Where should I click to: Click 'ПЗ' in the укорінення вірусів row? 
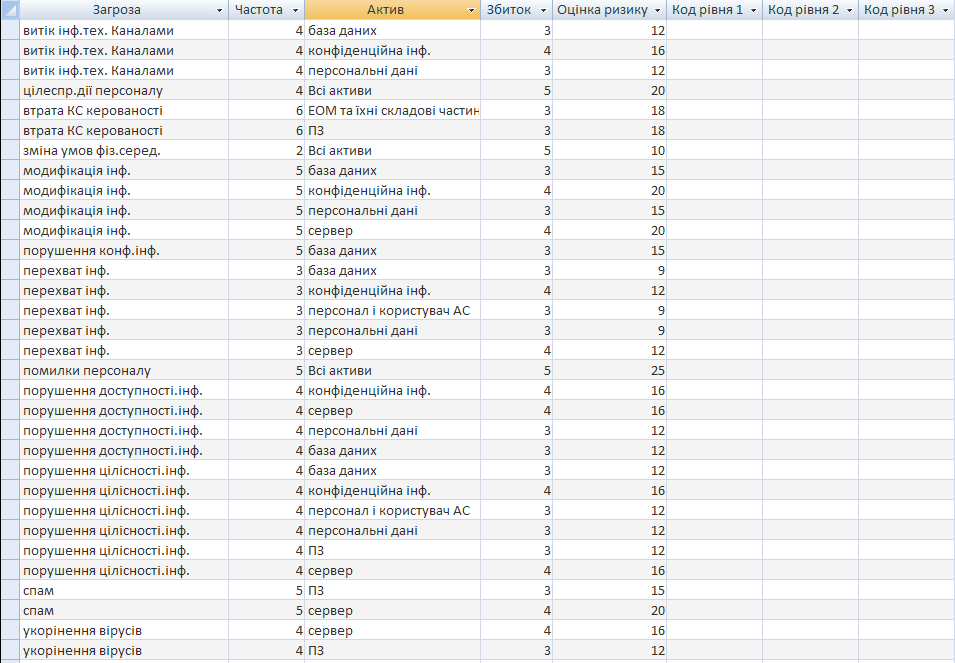[x=392, y=651]
